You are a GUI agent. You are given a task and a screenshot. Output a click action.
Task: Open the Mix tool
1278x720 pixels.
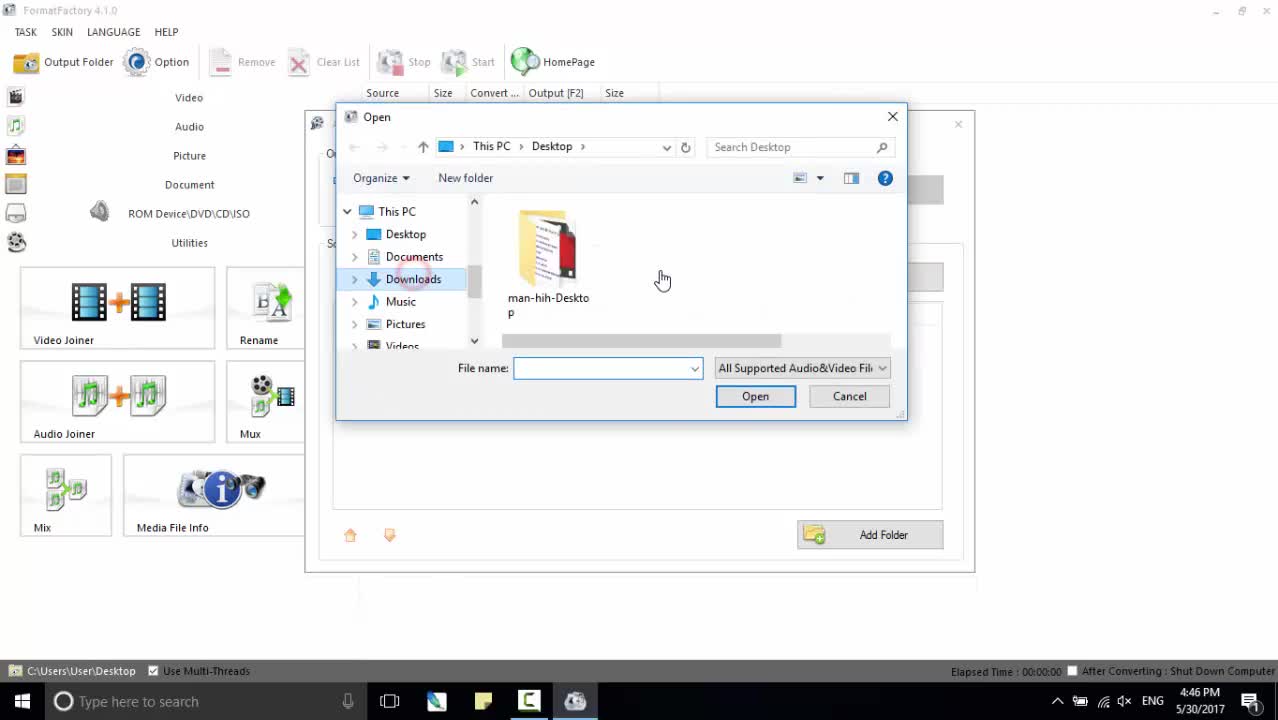pos(66,495)
